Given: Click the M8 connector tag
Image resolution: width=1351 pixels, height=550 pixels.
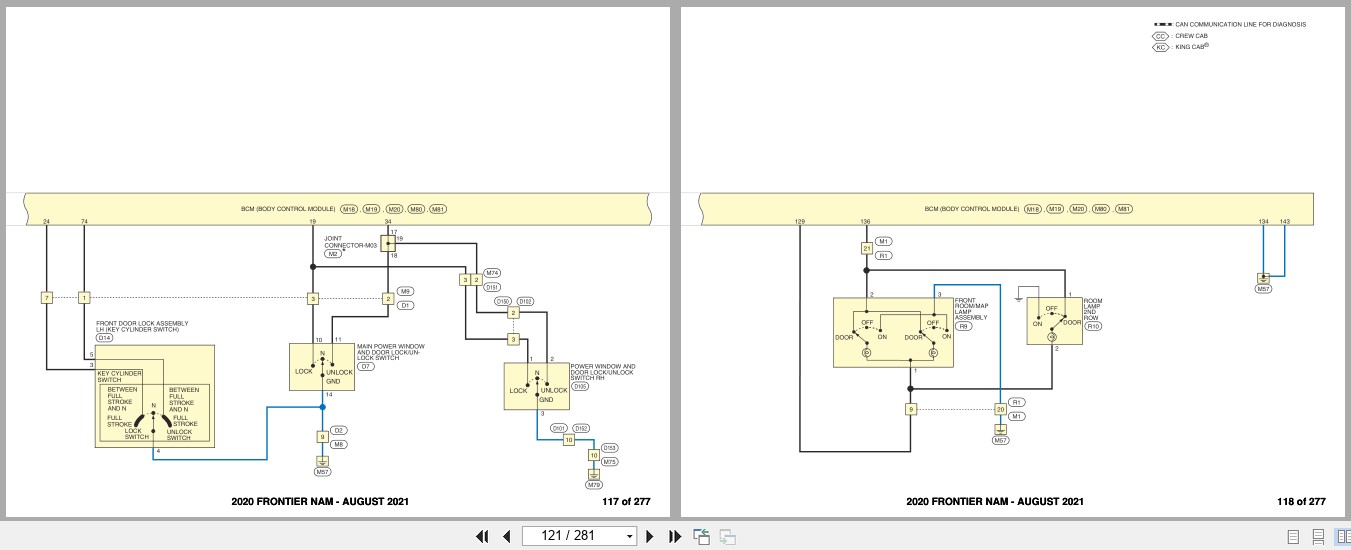Looking at the screenshot, I should point(339,444).
